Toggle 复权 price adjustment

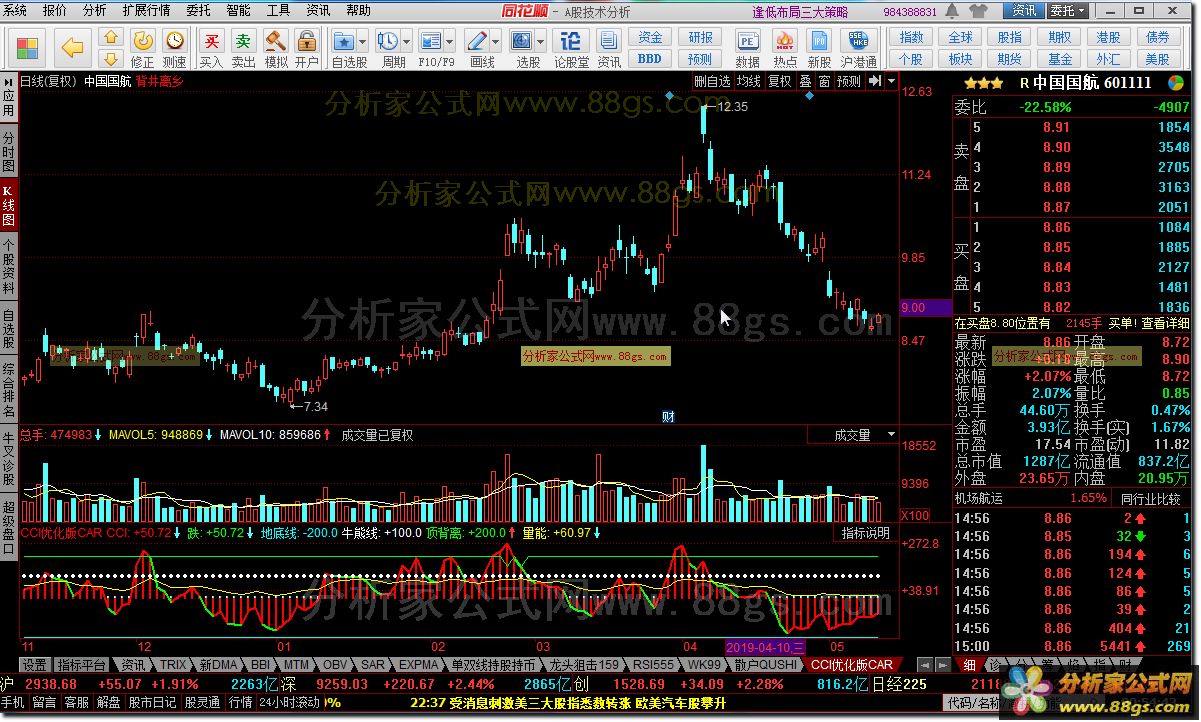(779, 82)
